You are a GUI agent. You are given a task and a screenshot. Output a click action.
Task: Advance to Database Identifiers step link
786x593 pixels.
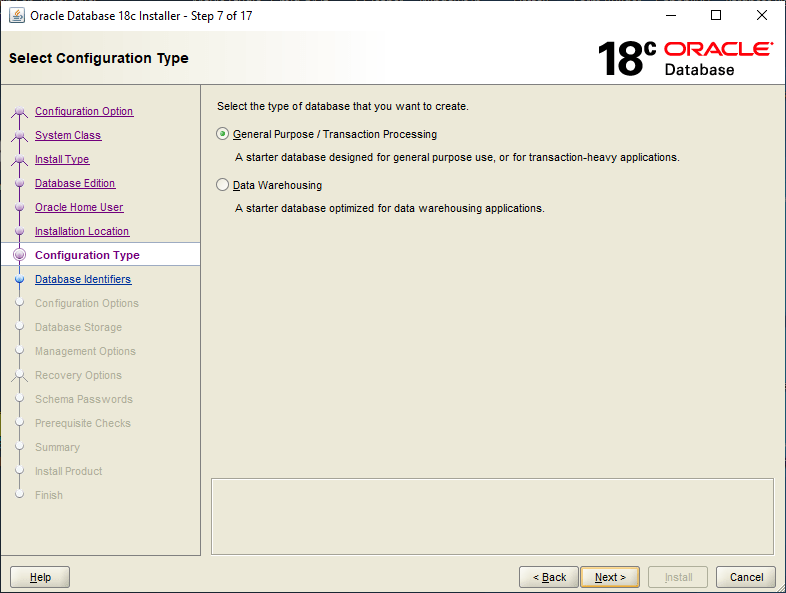click(x=83, y=279)
